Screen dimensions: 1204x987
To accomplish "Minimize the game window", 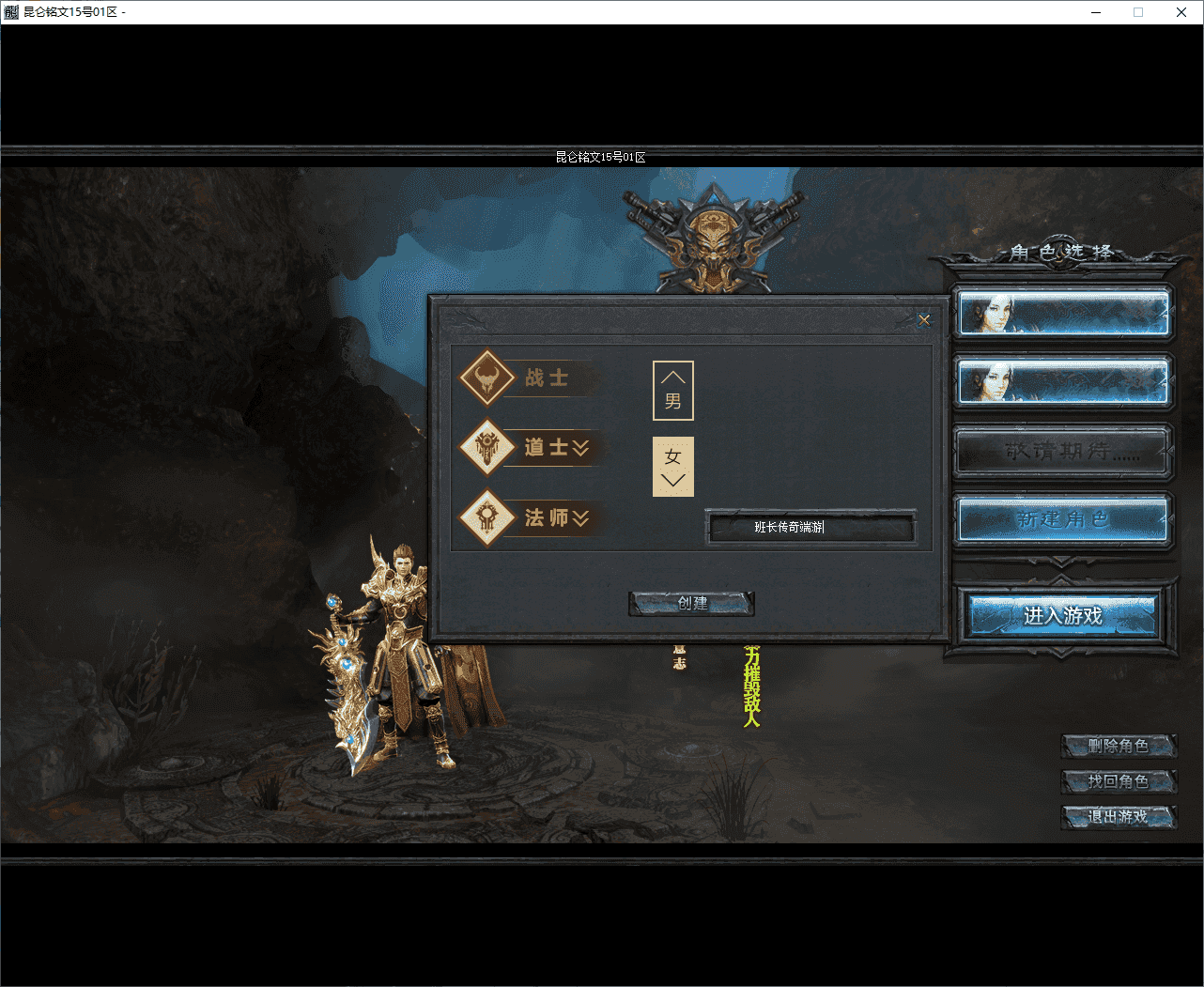I will (1097, 12).
